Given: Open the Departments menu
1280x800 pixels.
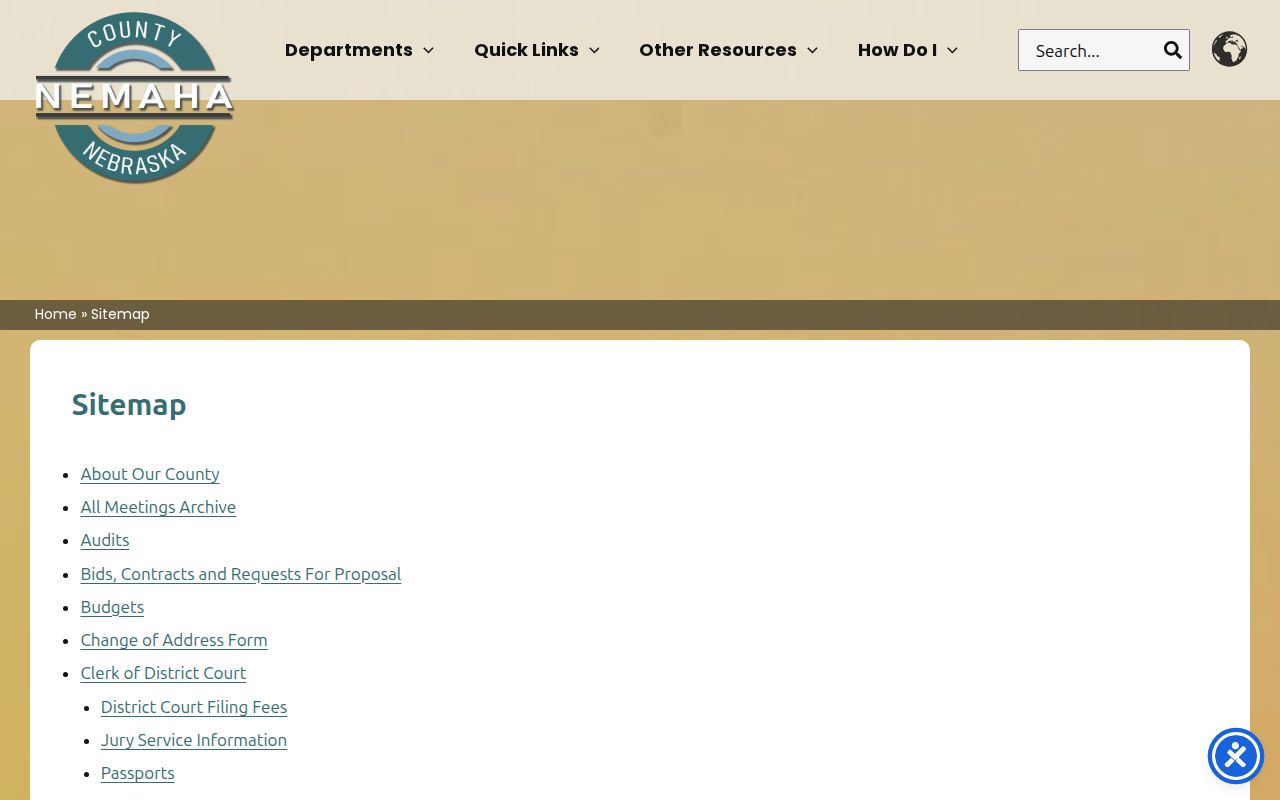Looking at the screenshot, I should tap(349, 50).
